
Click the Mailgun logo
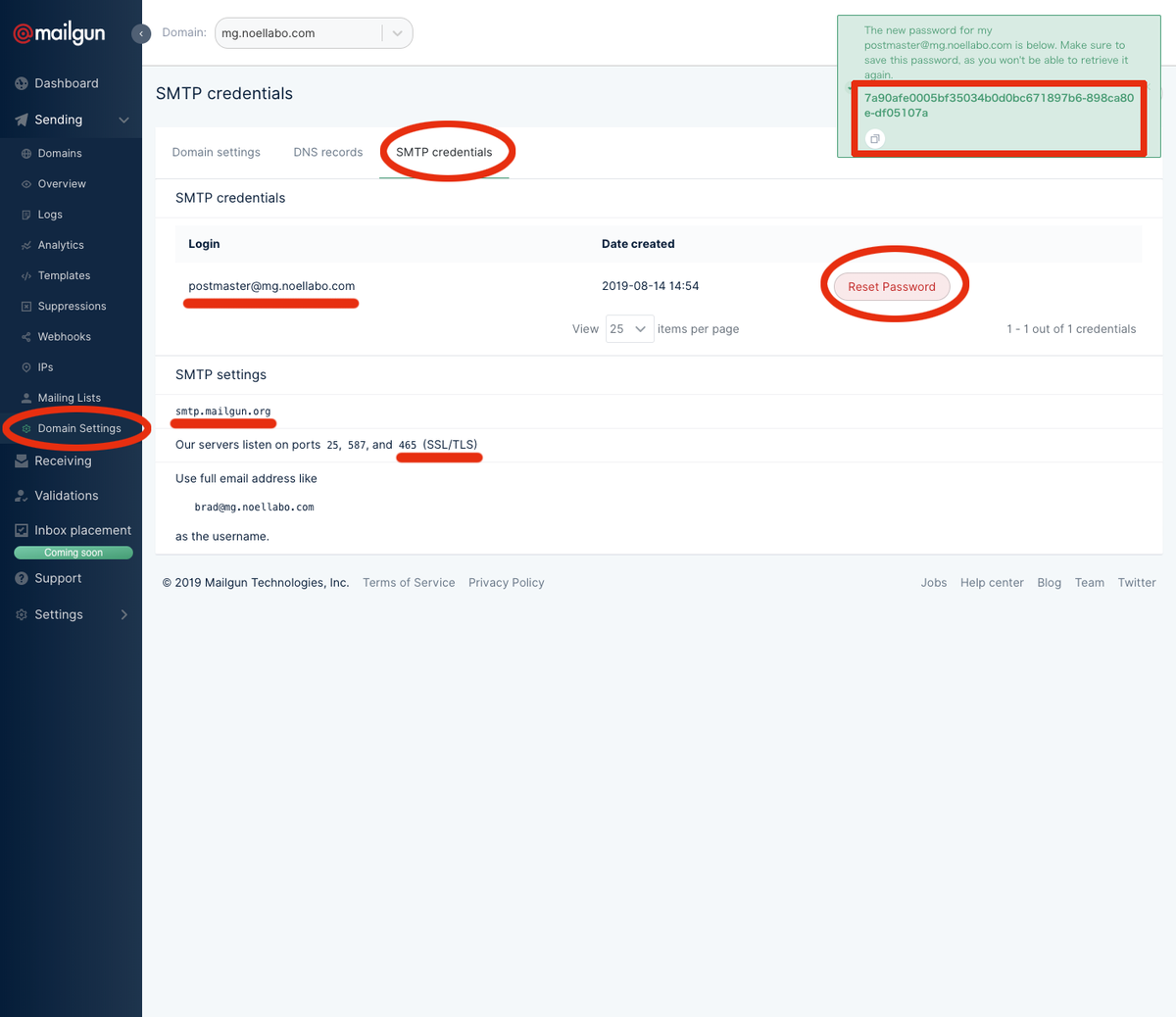point(59,33)
